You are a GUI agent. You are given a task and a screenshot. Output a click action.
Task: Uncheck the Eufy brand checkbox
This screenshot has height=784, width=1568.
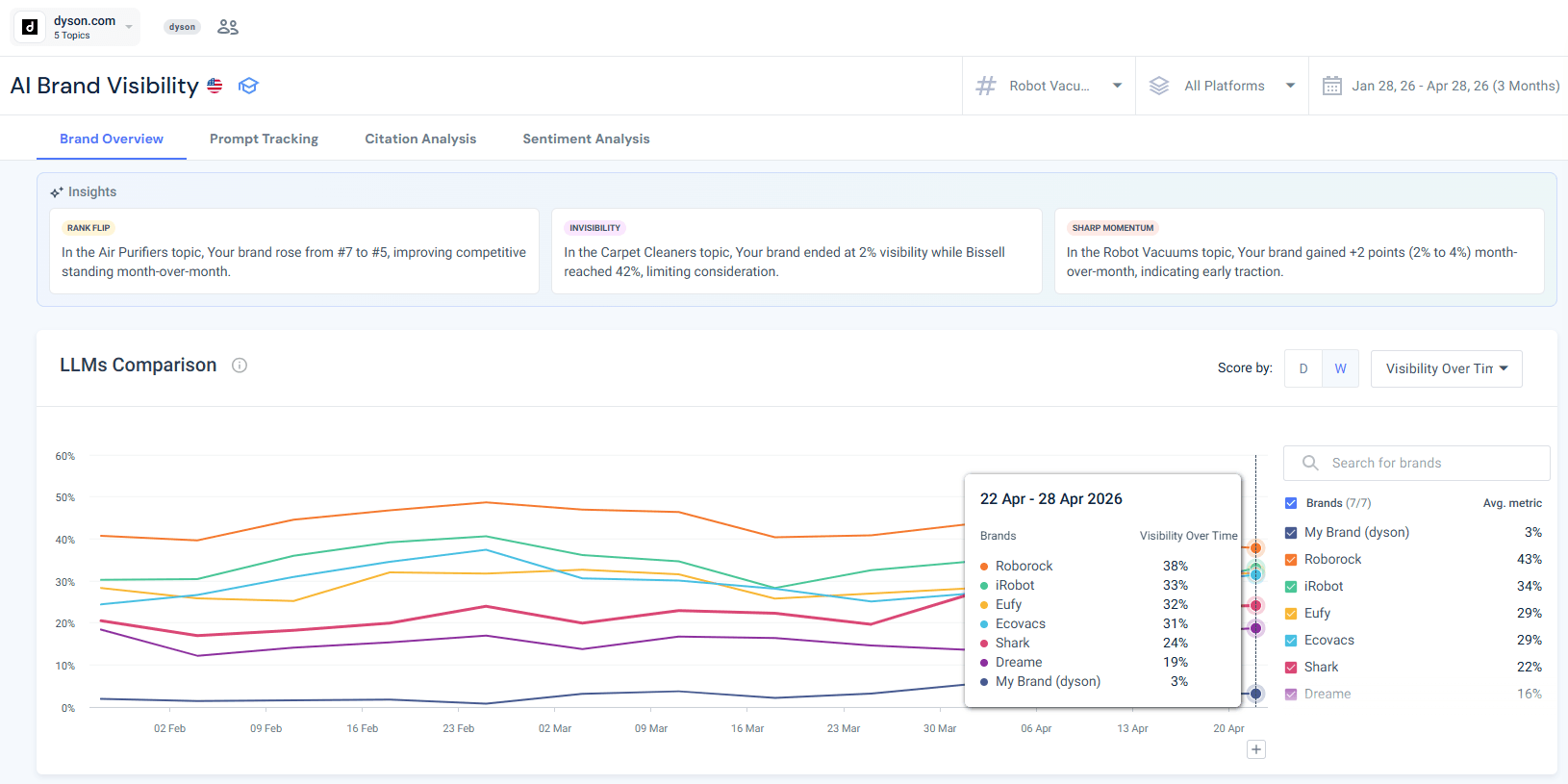1291,614
